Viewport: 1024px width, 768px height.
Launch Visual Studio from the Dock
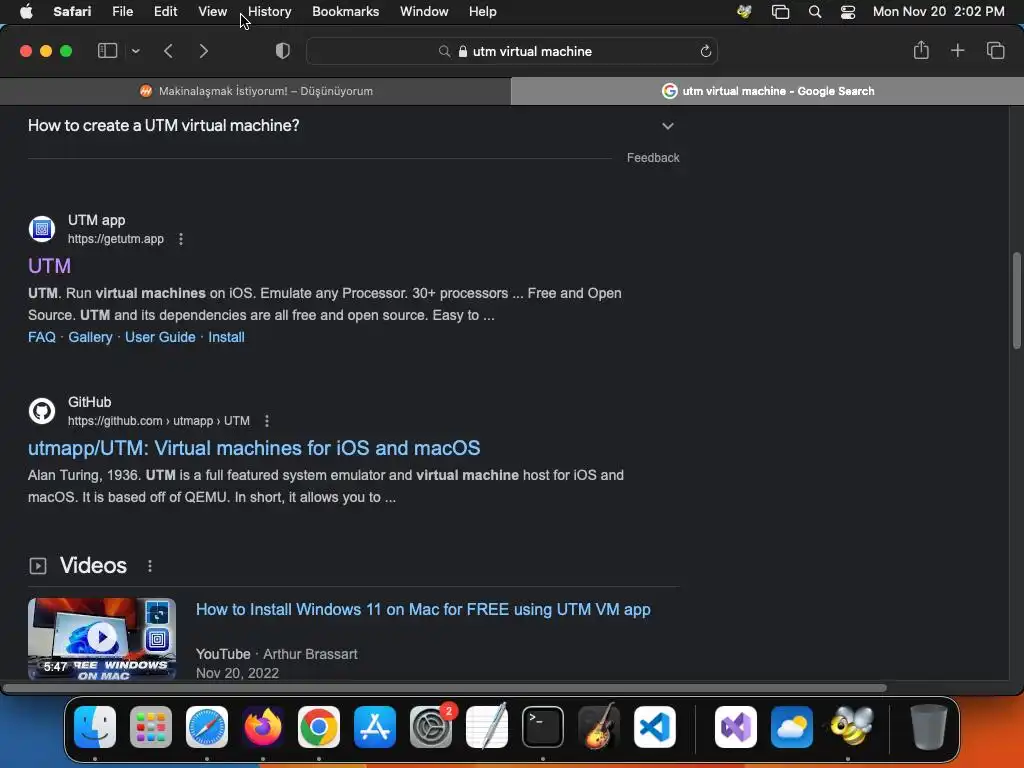pyautogui.click(x=736, y=727)
